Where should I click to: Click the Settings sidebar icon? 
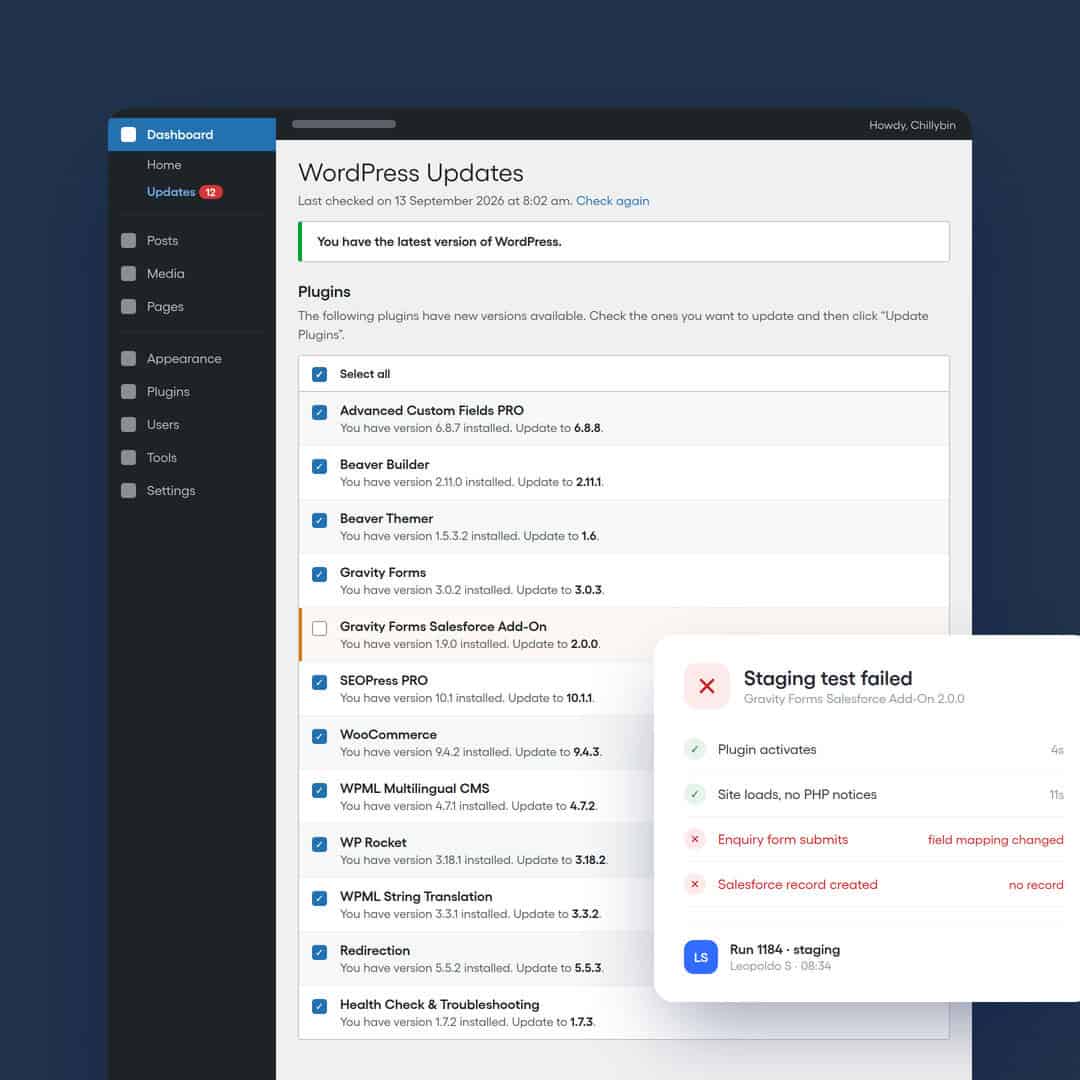(x=128, y=490)
